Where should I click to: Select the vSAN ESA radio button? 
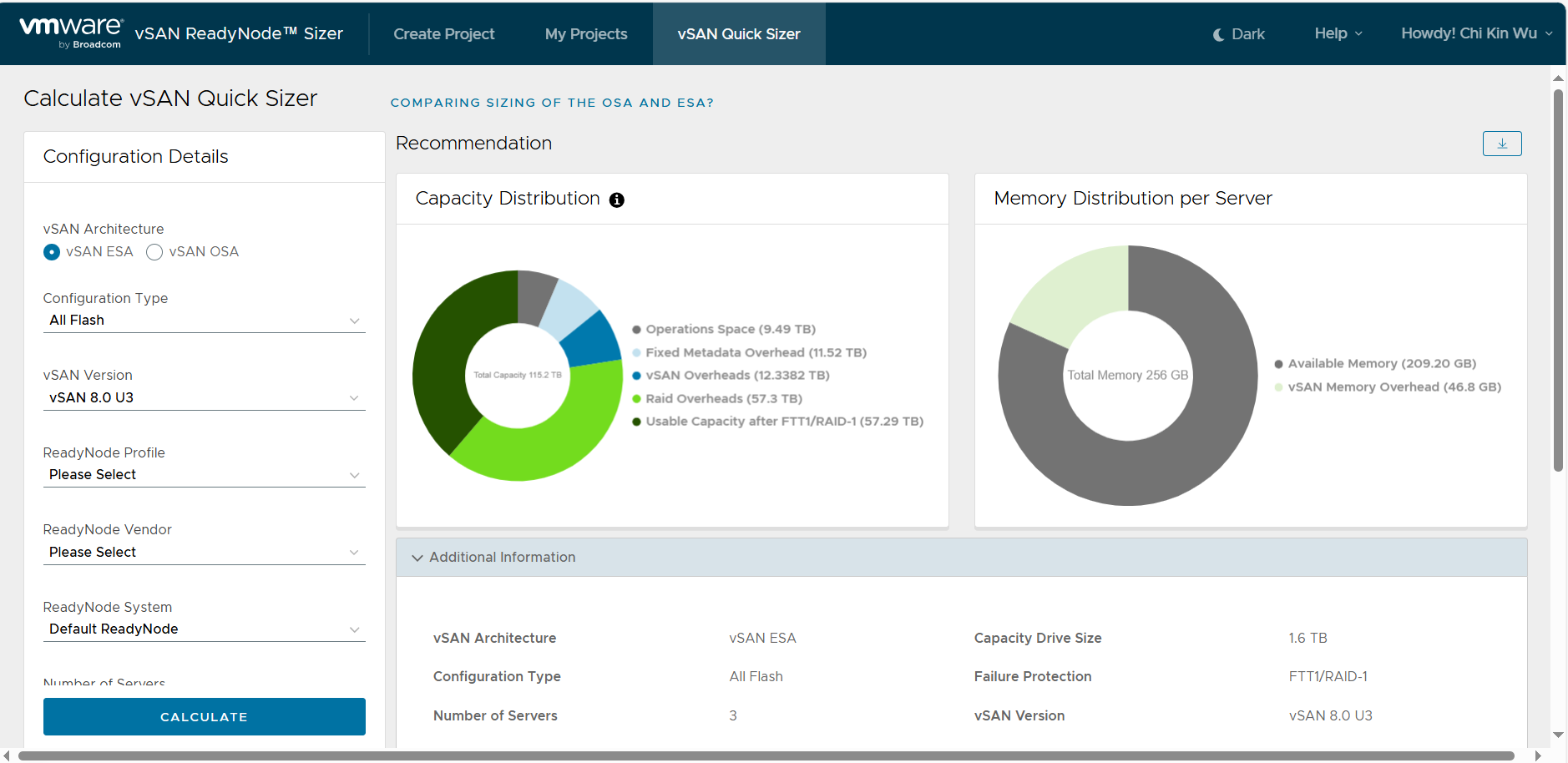[52, 252]
